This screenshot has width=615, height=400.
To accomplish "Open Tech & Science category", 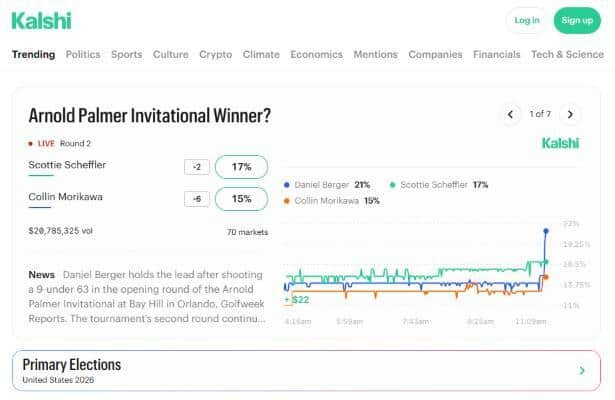I will pos(567,55).
